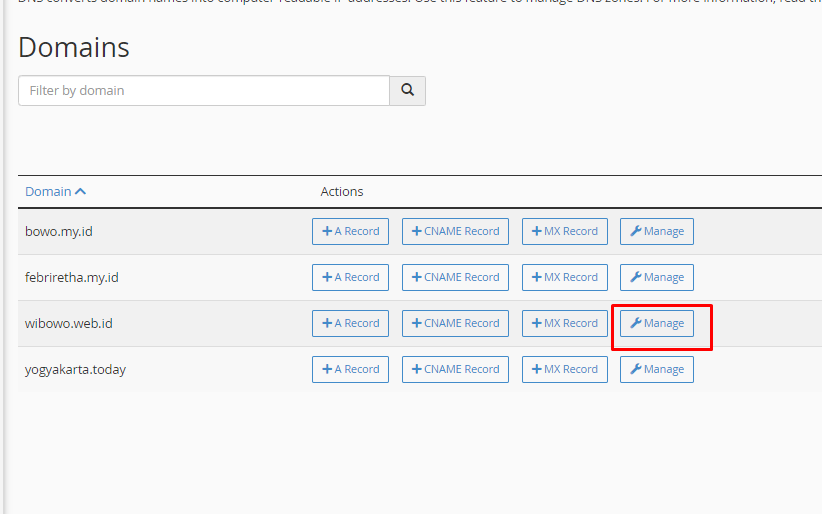Add MX Record for bowo.my.id
The image size is (822, 514).
[564, 231]
